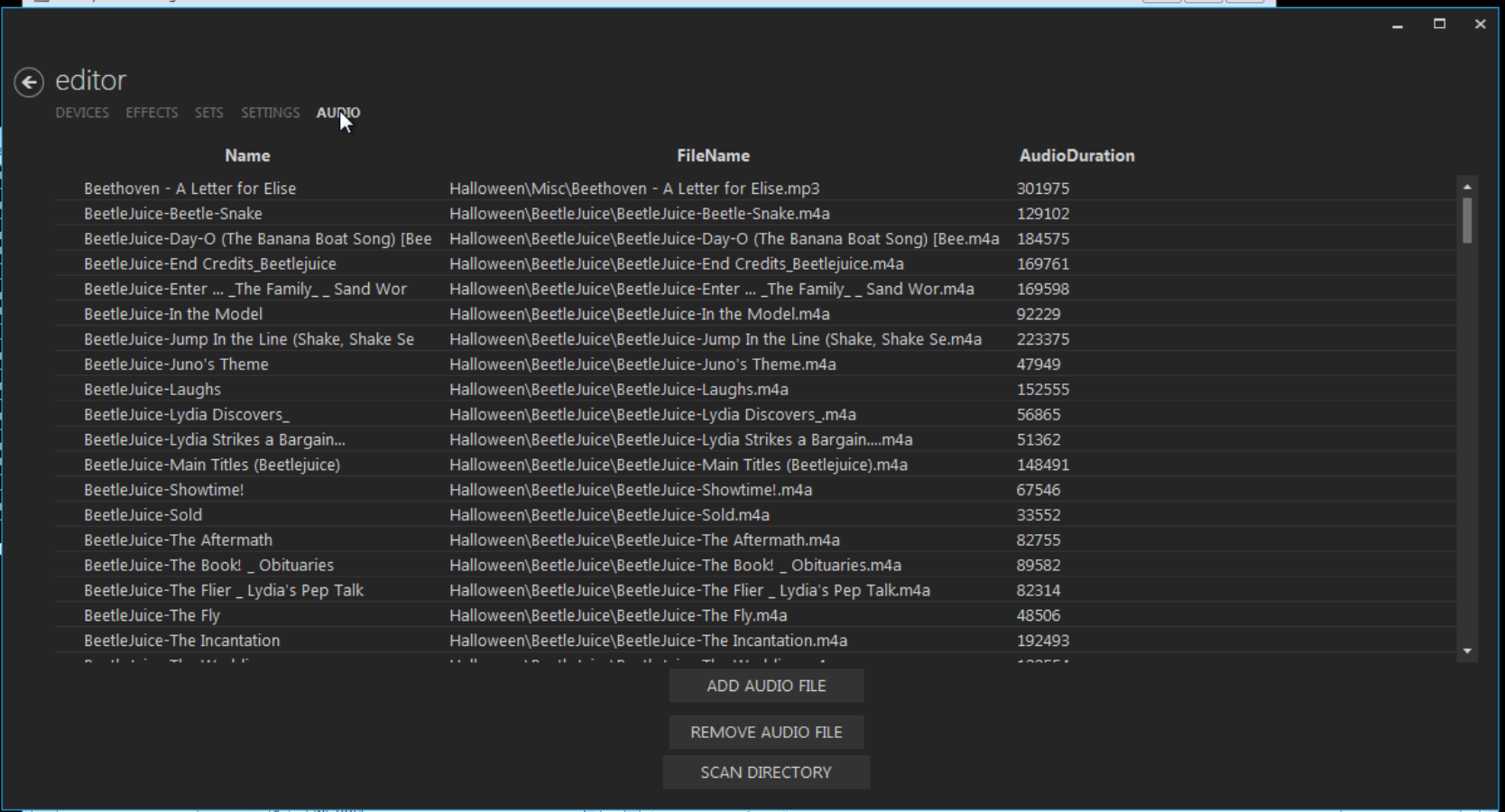The height and width of the screenshot is (812, 1505).
Task: Select the 'BeetleJuice-The Incantation' name
Action: pos(182,641)
